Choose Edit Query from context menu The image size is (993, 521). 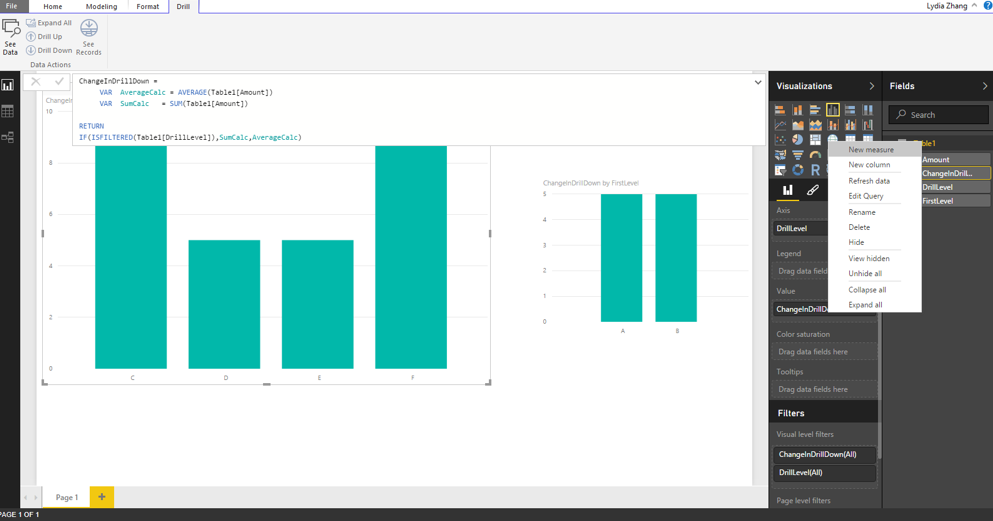[875, 196]
